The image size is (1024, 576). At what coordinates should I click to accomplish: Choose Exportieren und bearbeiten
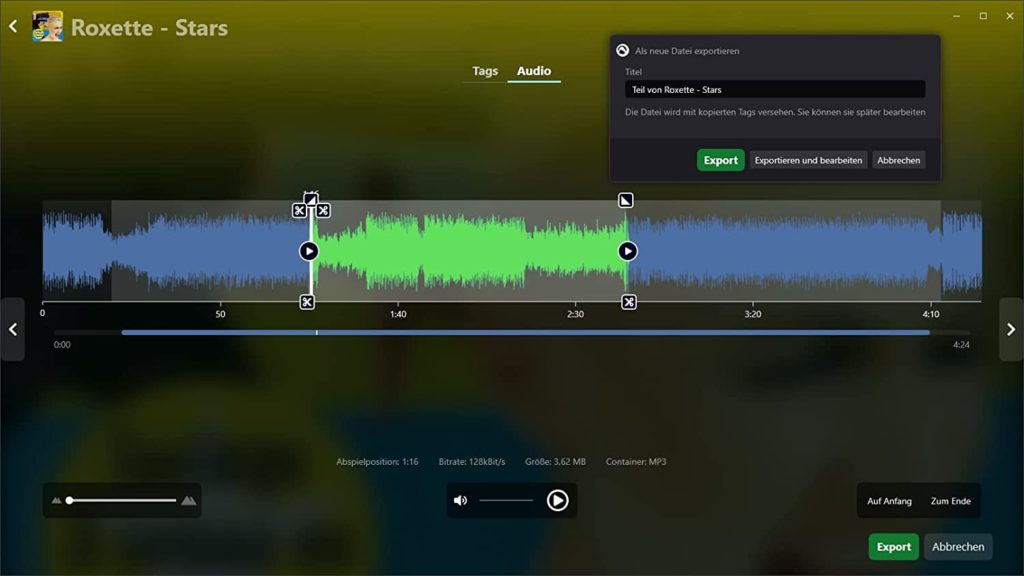coord(808,160)
